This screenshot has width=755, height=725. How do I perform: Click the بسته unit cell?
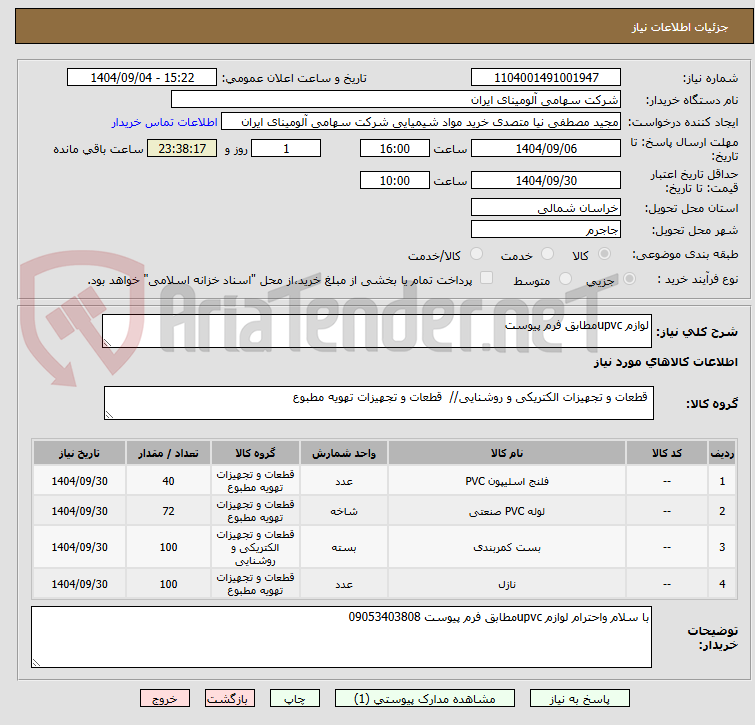click(x=344, y=547)
